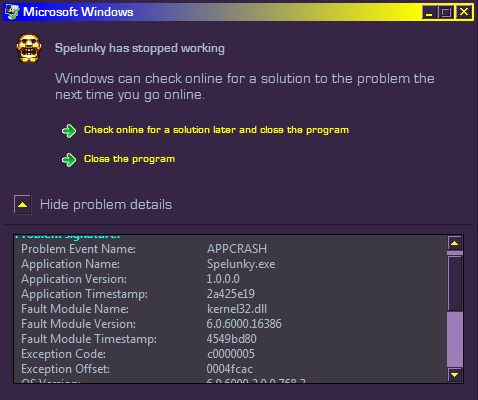Collapse details using the yellow up-arrow button
This screenshot has width=478, height=400.
tap(22, 204)
